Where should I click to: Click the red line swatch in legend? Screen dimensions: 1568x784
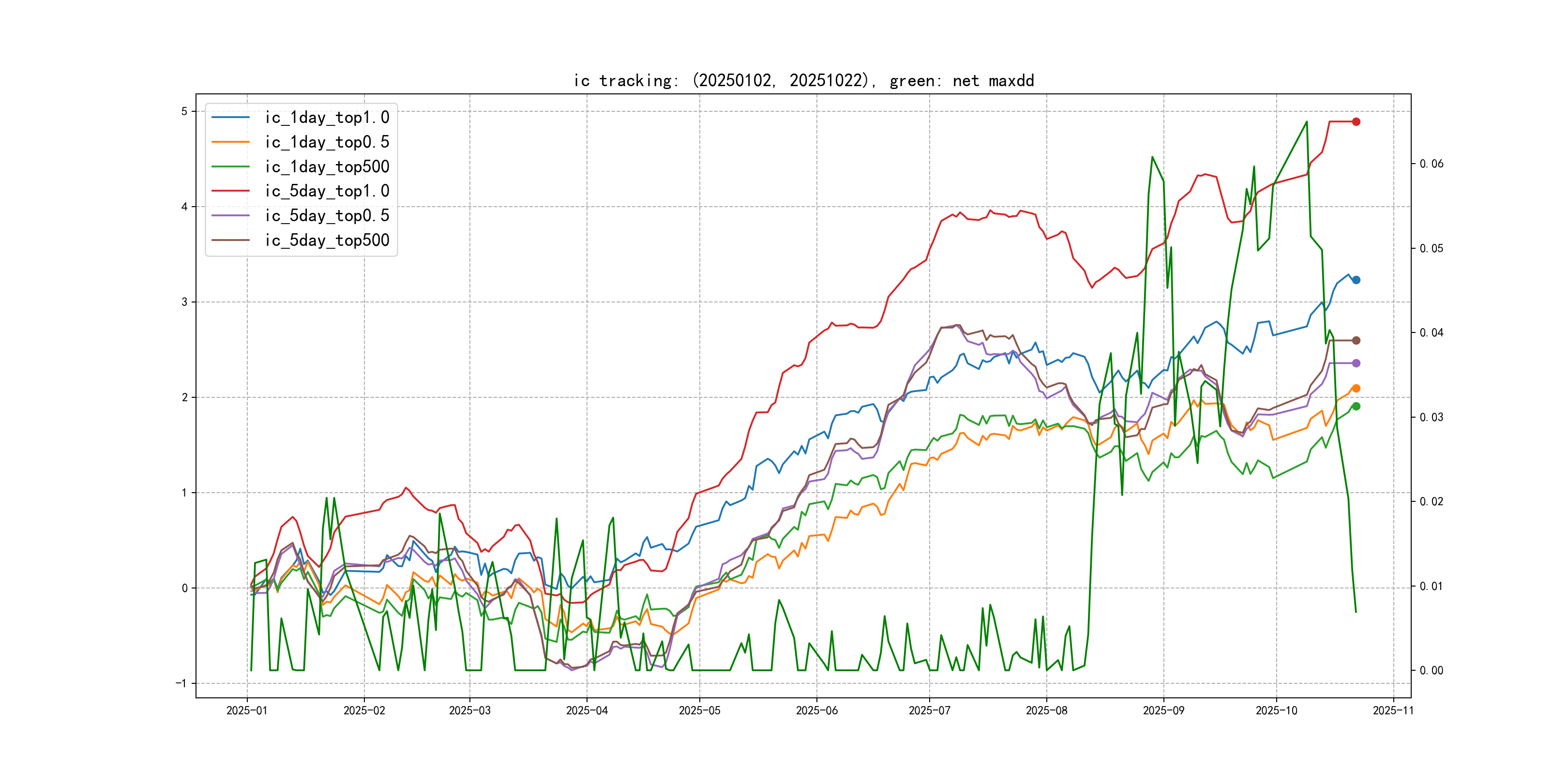pos(231,191)
